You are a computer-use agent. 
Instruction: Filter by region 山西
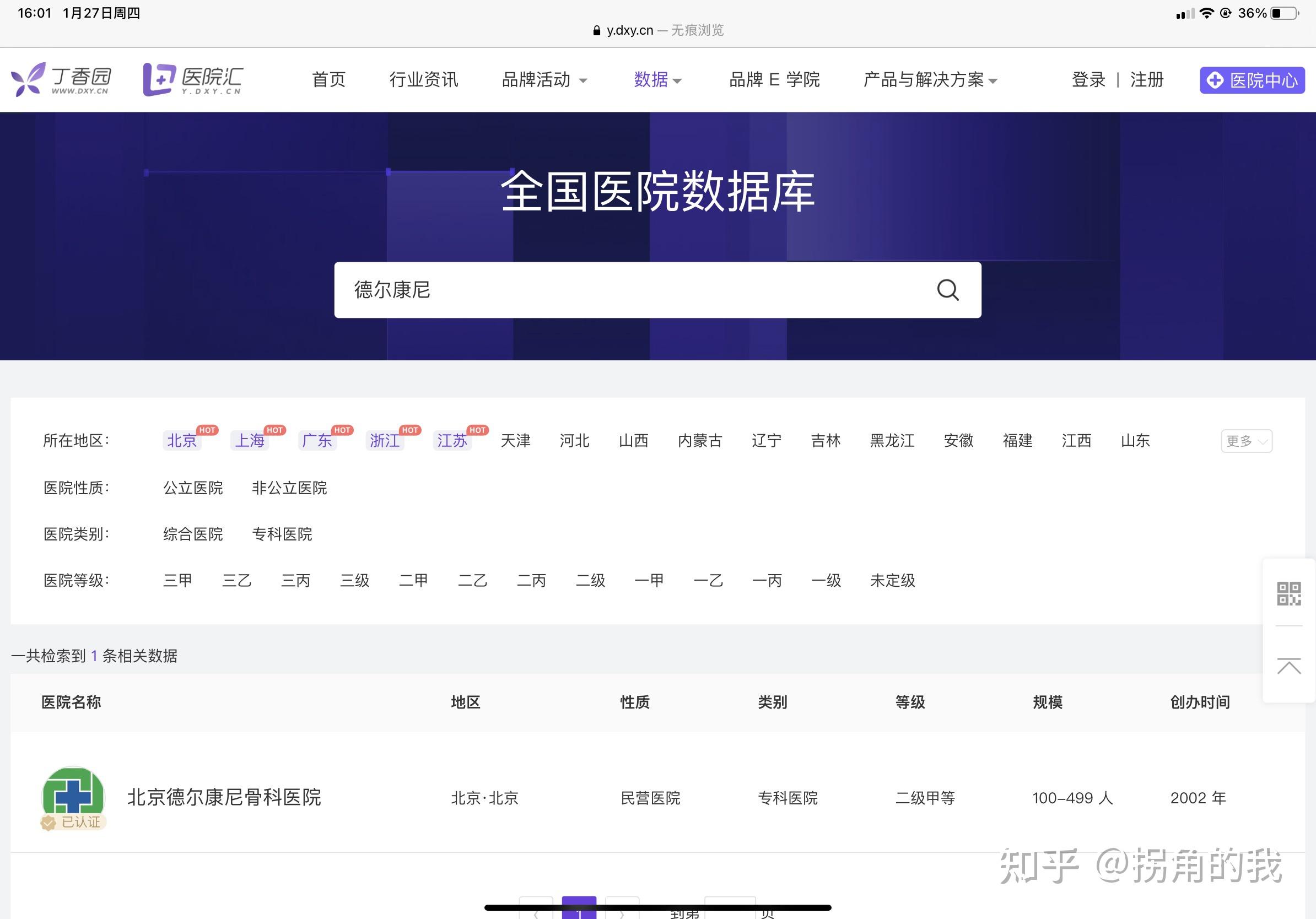(x=633, y=440)
